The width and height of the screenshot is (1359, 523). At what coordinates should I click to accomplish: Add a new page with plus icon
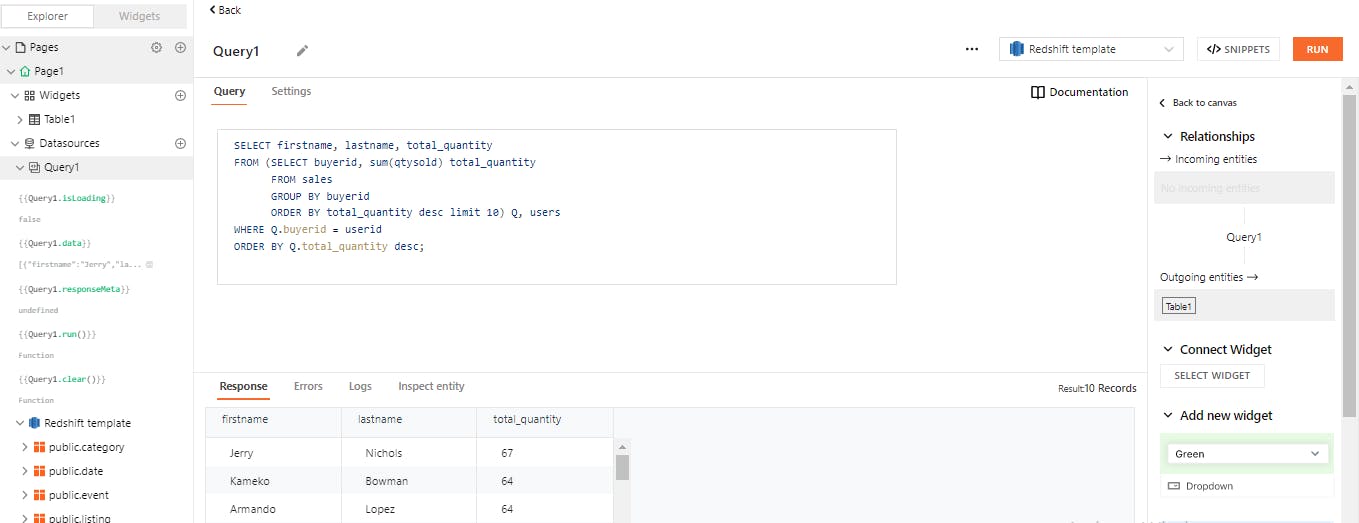click(181, 47)
